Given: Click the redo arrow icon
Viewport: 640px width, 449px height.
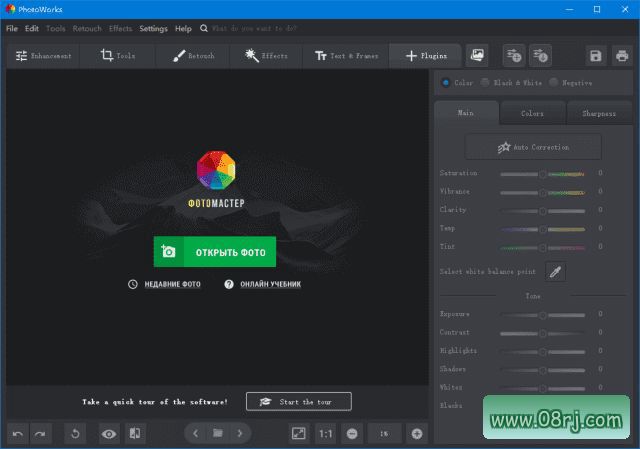Looking at the screenshot, I should pyautogui.click(x=40, y=433).
